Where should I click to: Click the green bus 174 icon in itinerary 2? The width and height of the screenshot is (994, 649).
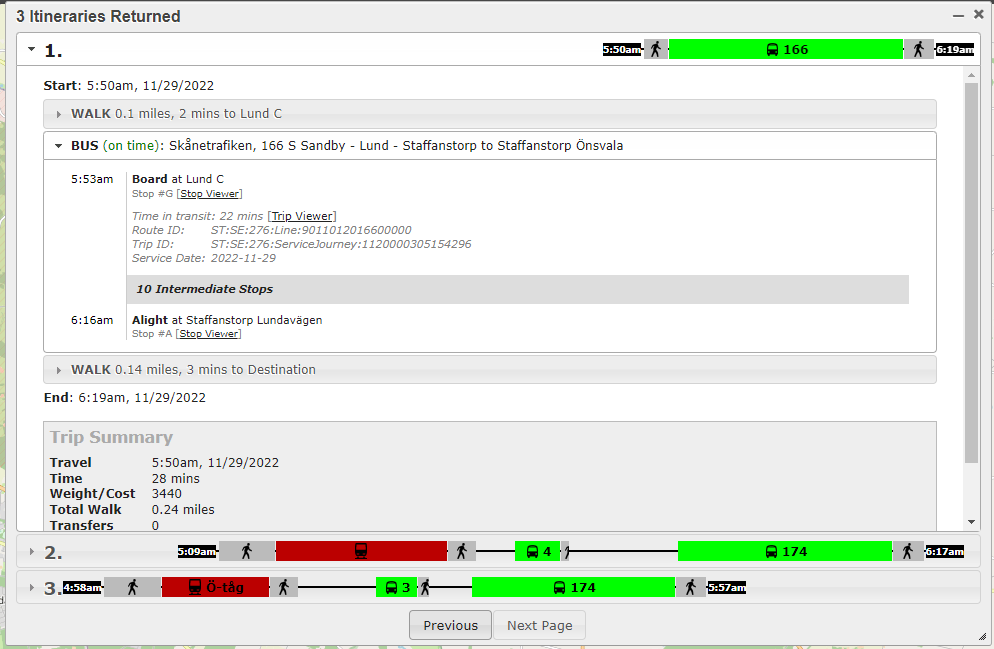[x=784, y=550]
